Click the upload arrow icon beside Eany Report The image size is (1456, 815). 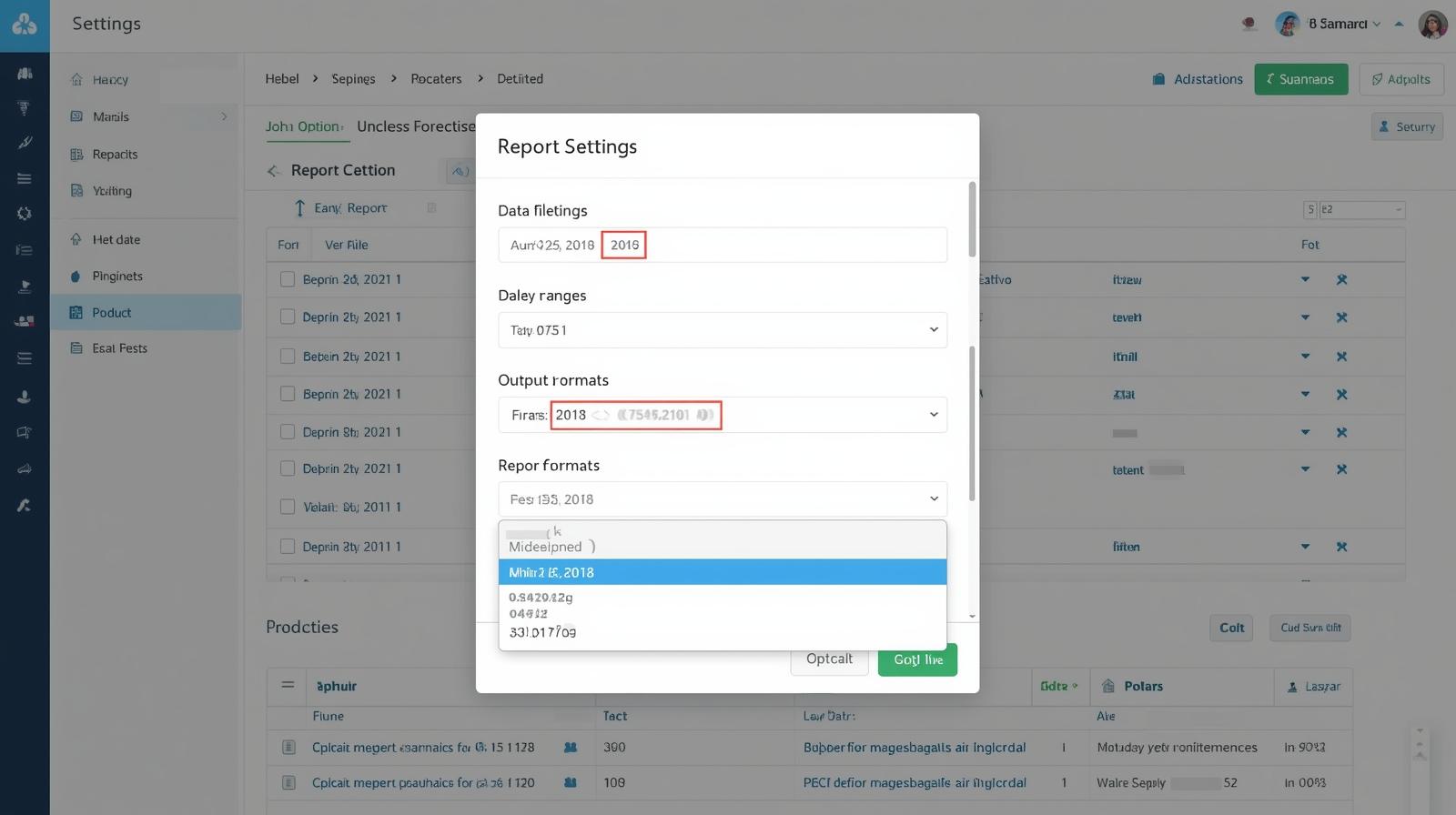[299, 208]
